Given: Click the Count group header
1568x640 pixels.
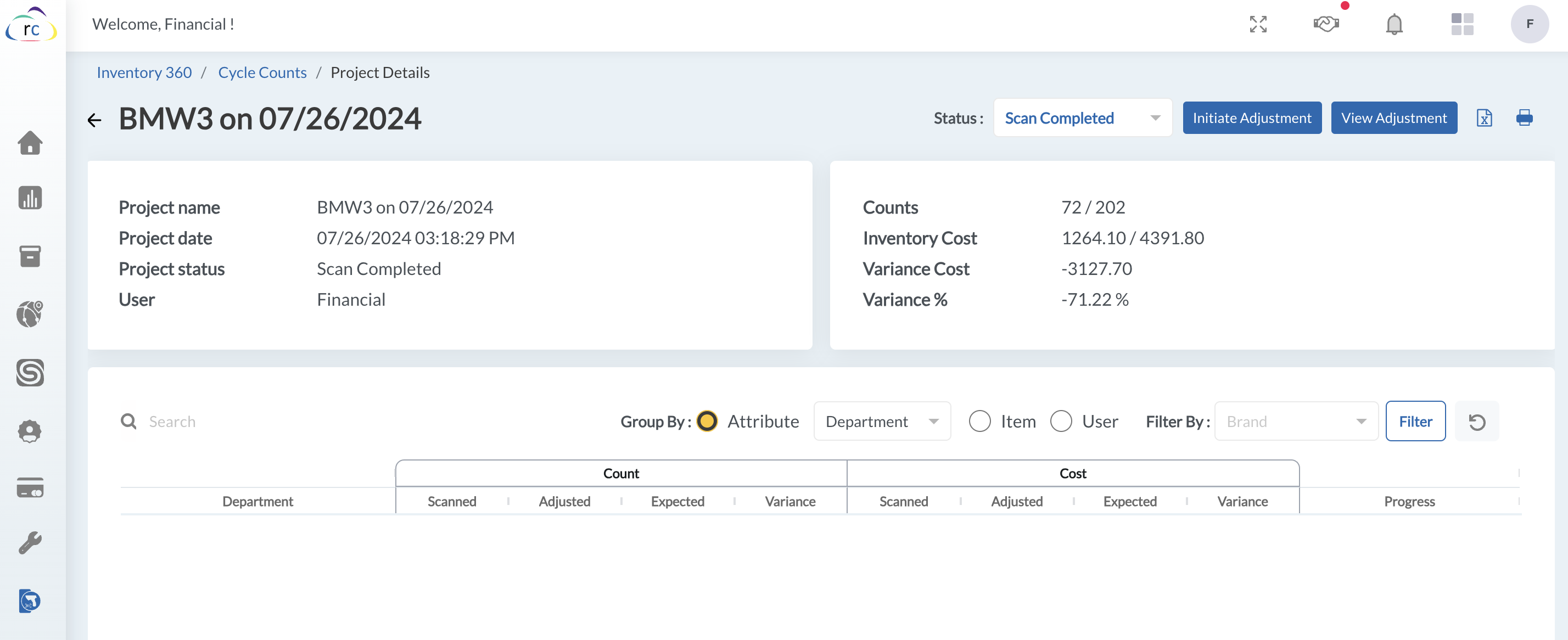Looking at the screenshot, I should [621, 473].
